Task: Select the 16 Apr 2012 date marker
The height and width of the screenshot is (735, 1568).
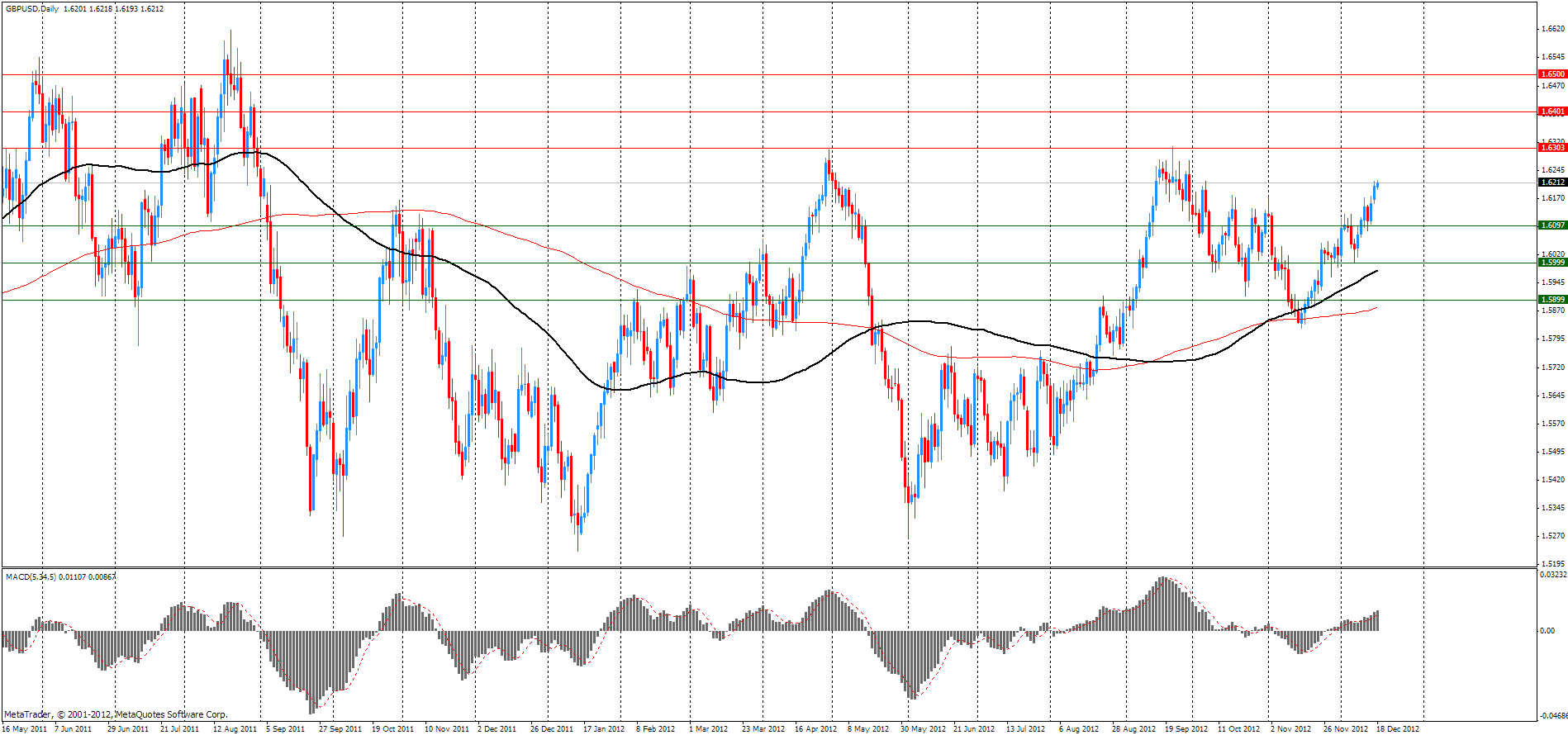Action: coord(815,728)
